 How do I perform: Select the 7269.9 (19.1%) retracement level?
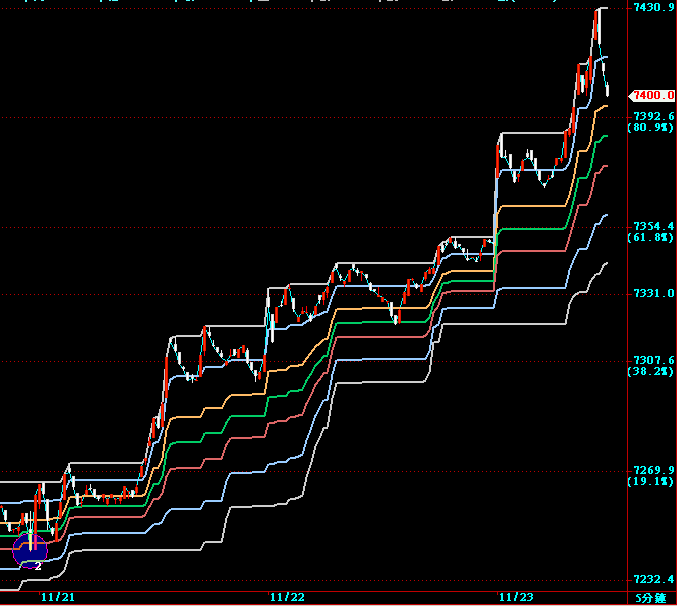click(x=651, y=476)
